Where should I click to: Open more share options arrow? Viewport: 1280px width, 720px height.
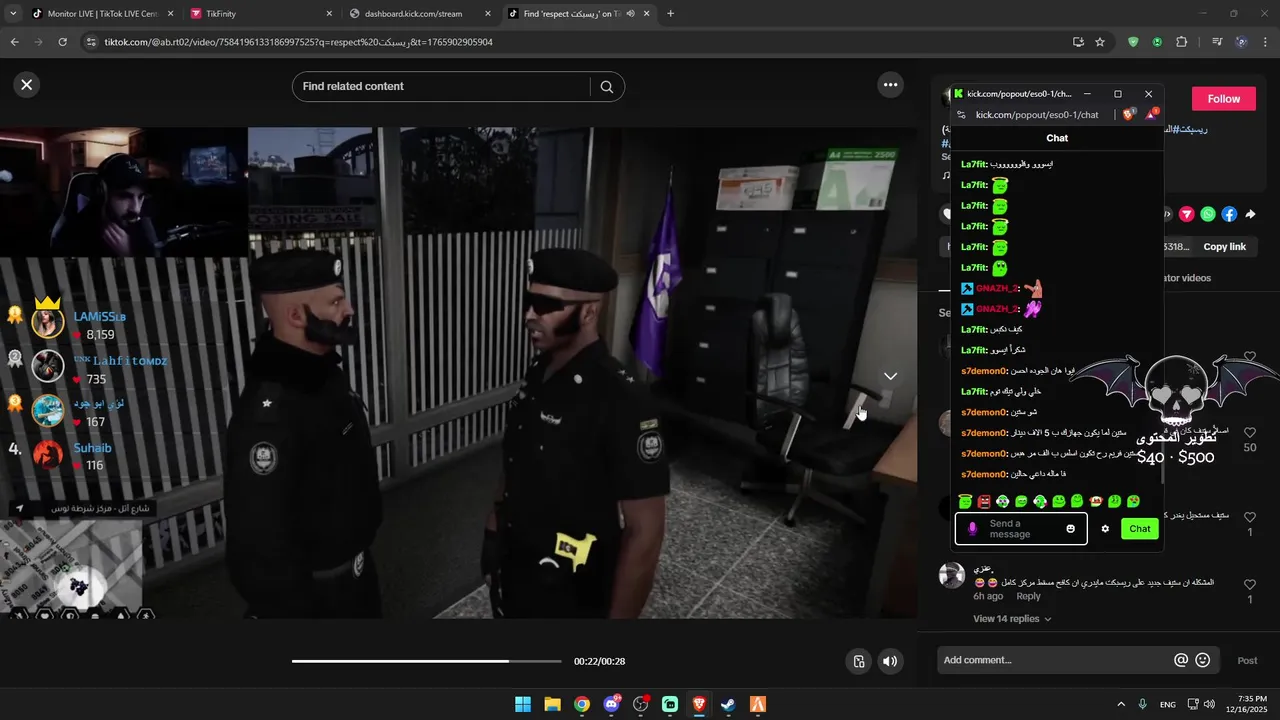click(1250, 214)
